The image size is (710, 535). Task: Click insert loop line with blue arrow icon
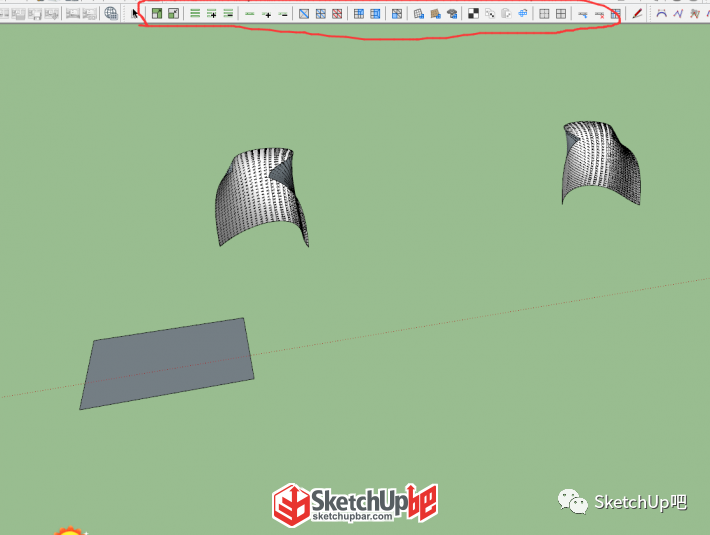point(583,15)
